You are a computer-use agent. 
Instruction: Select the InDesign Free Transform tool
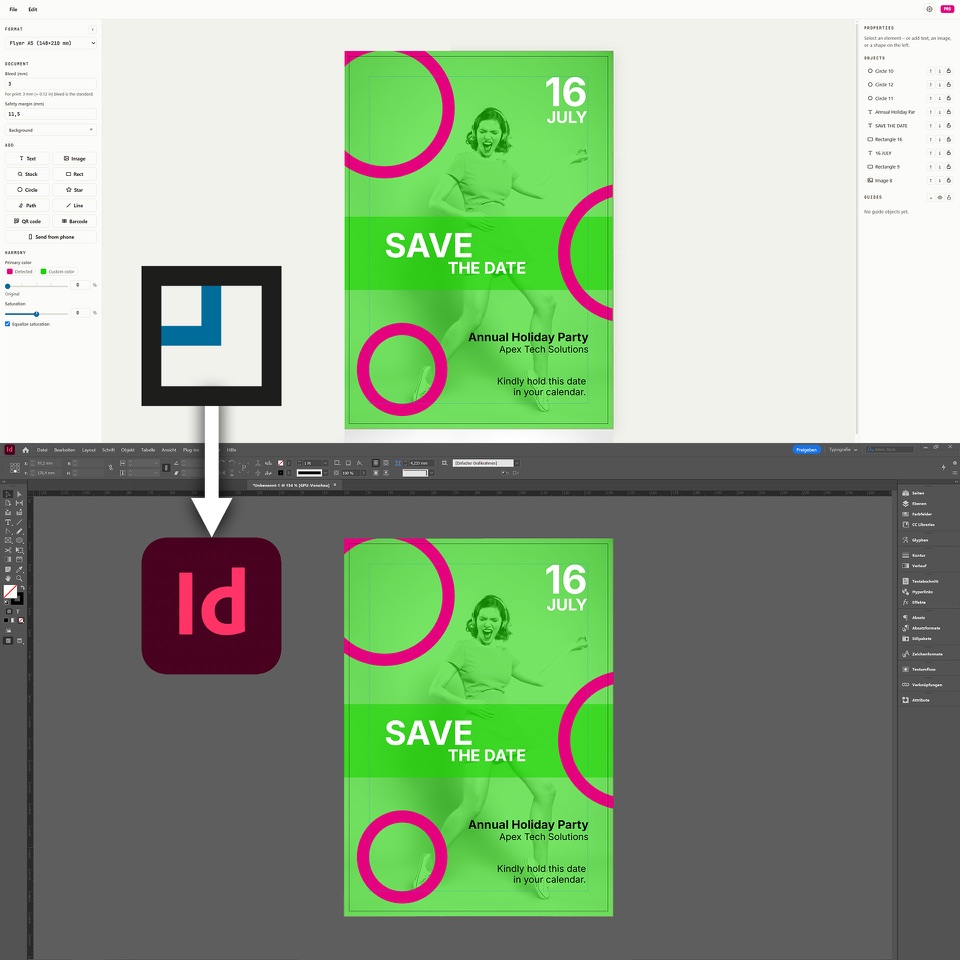point(19,550)
